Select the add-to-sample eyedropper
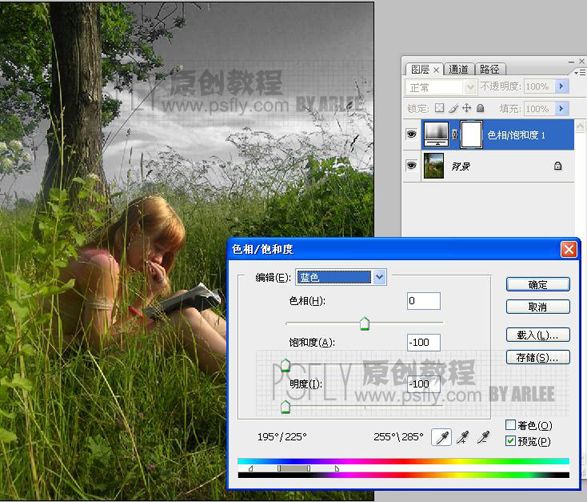 (463, 437)
